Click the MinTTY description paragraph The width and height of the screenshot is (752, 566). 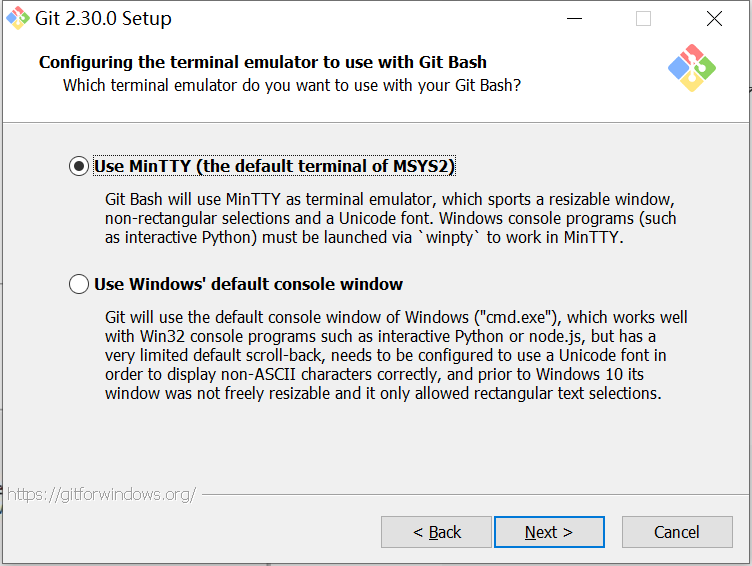click(x=390, y=217)
